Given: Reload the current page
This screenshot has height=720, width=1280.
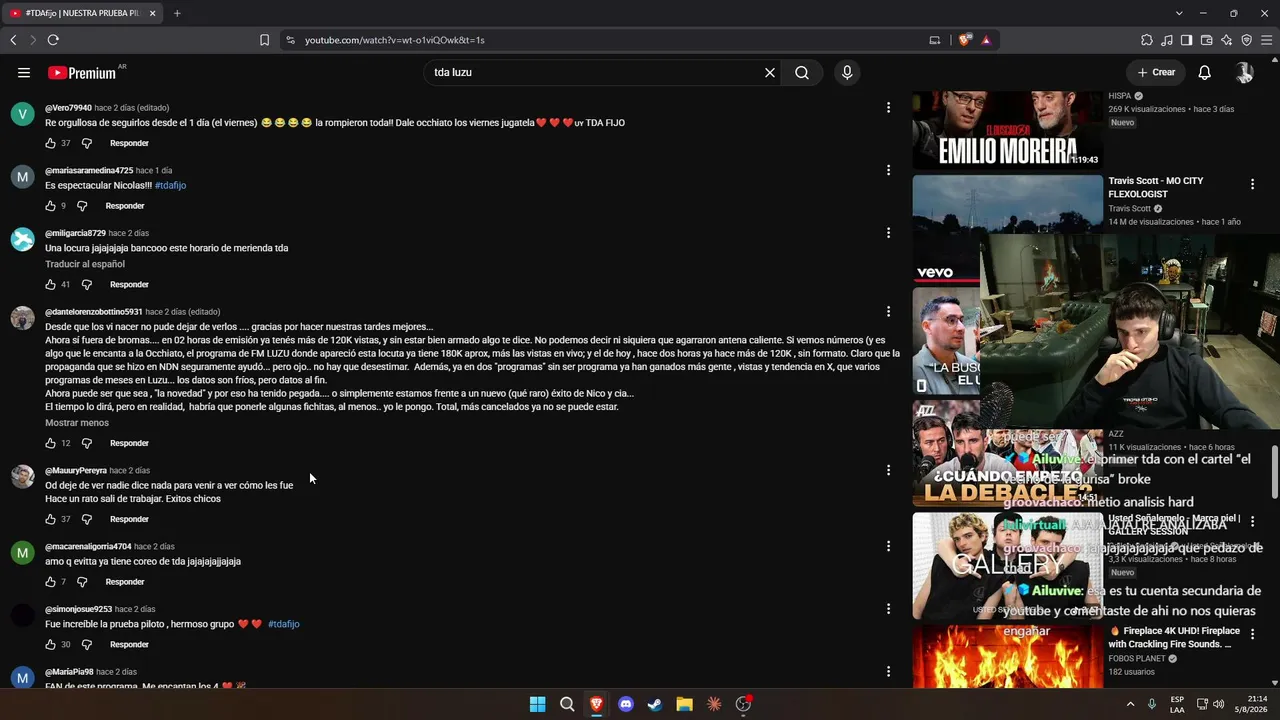Looking at the screenshot, I should 53,40.
